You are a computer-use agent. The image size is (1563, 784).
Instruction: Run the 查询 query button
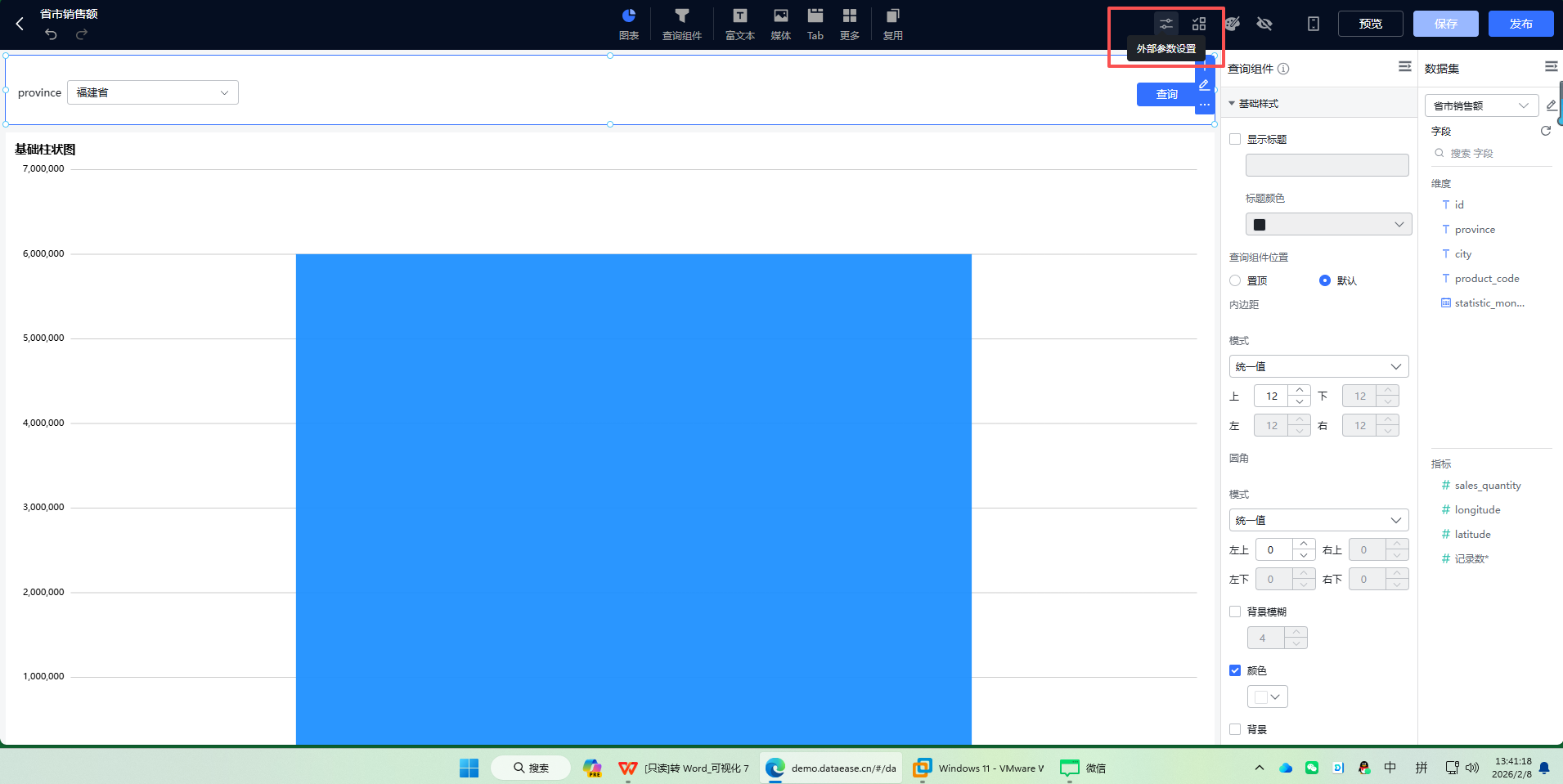1166,95
